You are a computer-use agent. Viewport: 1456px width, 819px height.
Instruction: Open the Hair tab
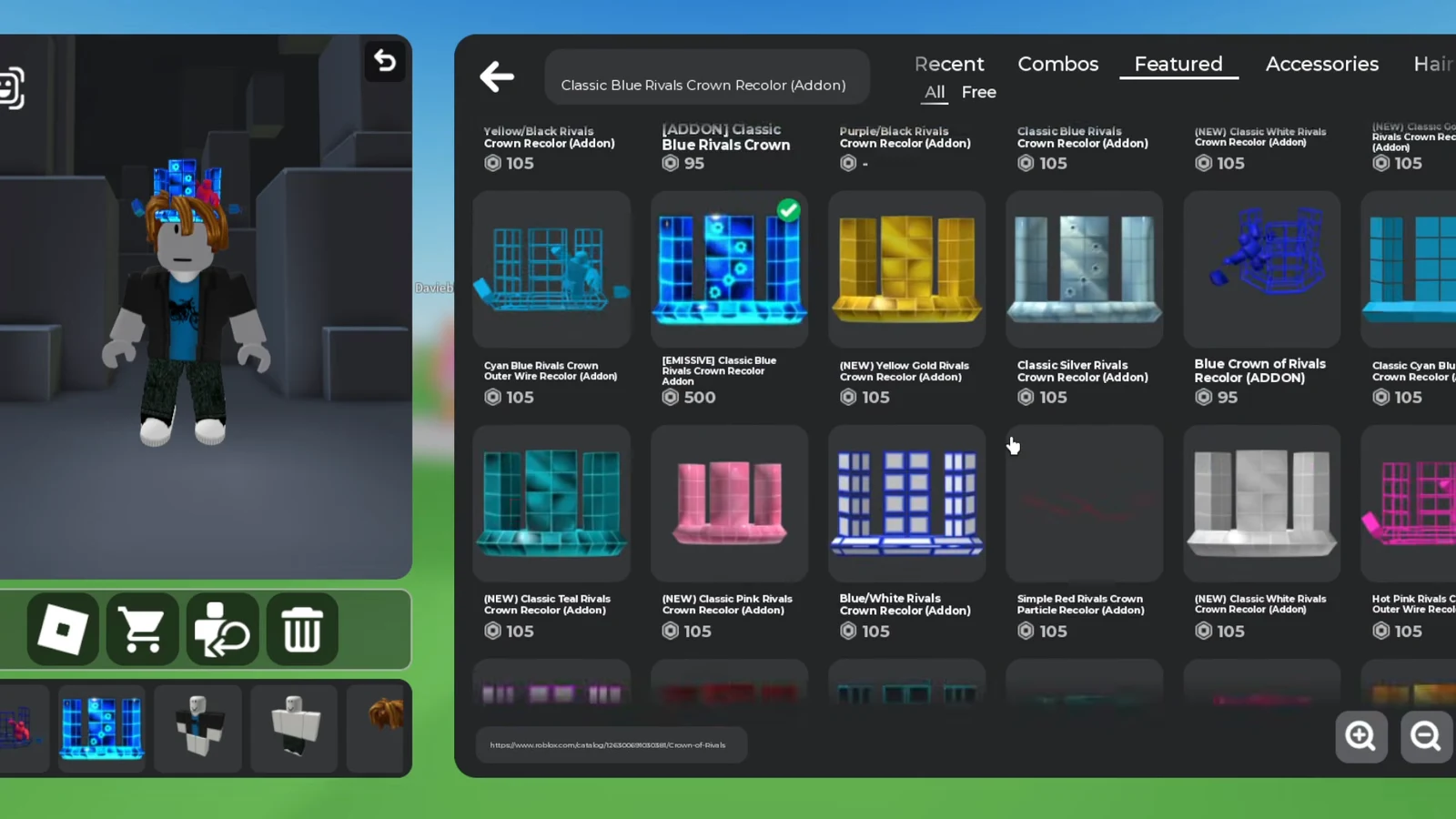(x=1433, y=64)
